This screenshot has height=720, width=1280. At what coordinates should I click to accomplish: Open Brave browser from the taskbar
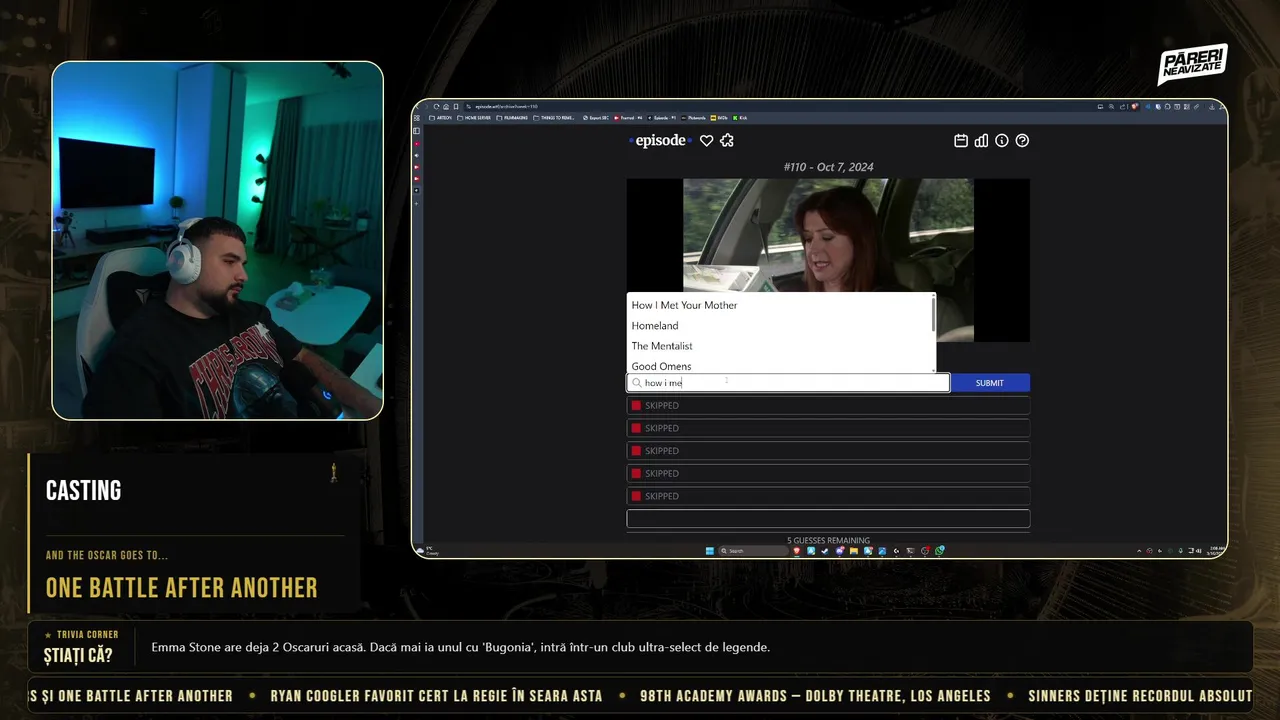point(797,551)
